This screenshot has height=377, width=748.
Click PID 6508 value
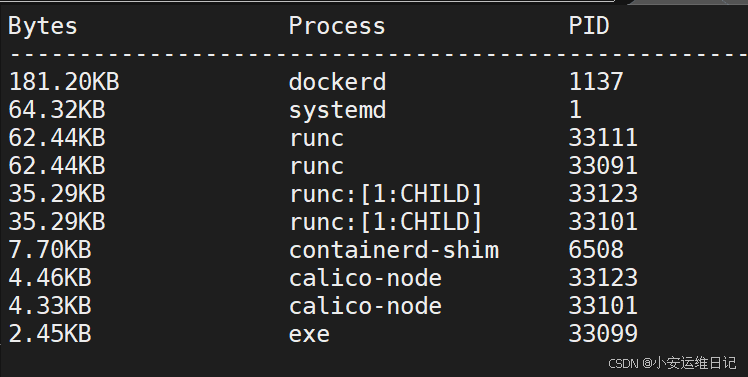click(x=596, y=250)
